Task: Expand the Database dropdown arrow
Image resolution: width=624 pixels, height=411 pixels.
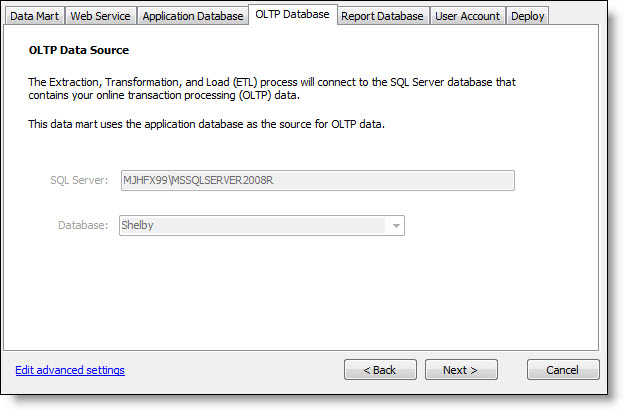Action: click(396, 226)
